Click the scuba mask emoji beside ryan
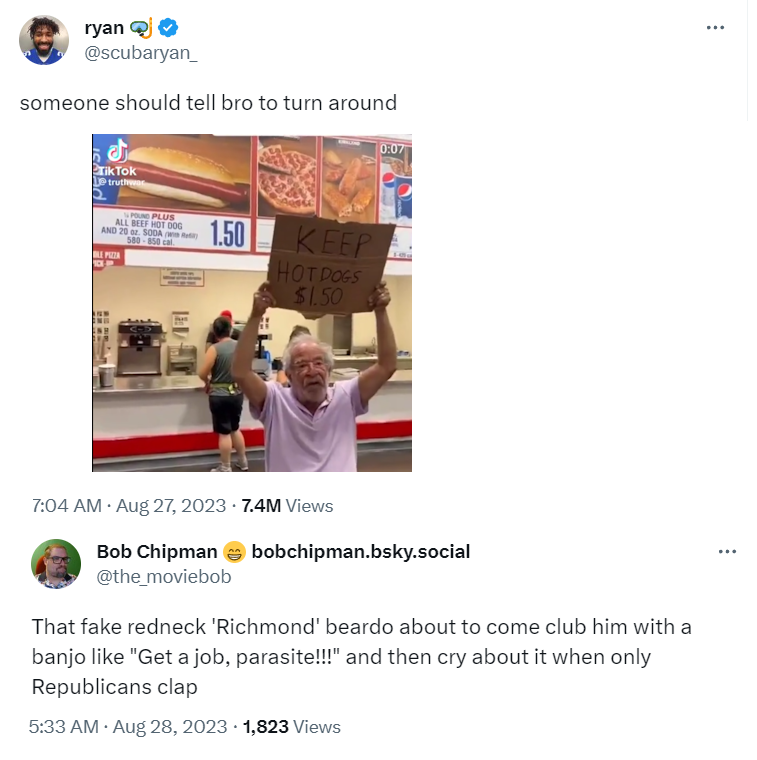 (146, 28)
